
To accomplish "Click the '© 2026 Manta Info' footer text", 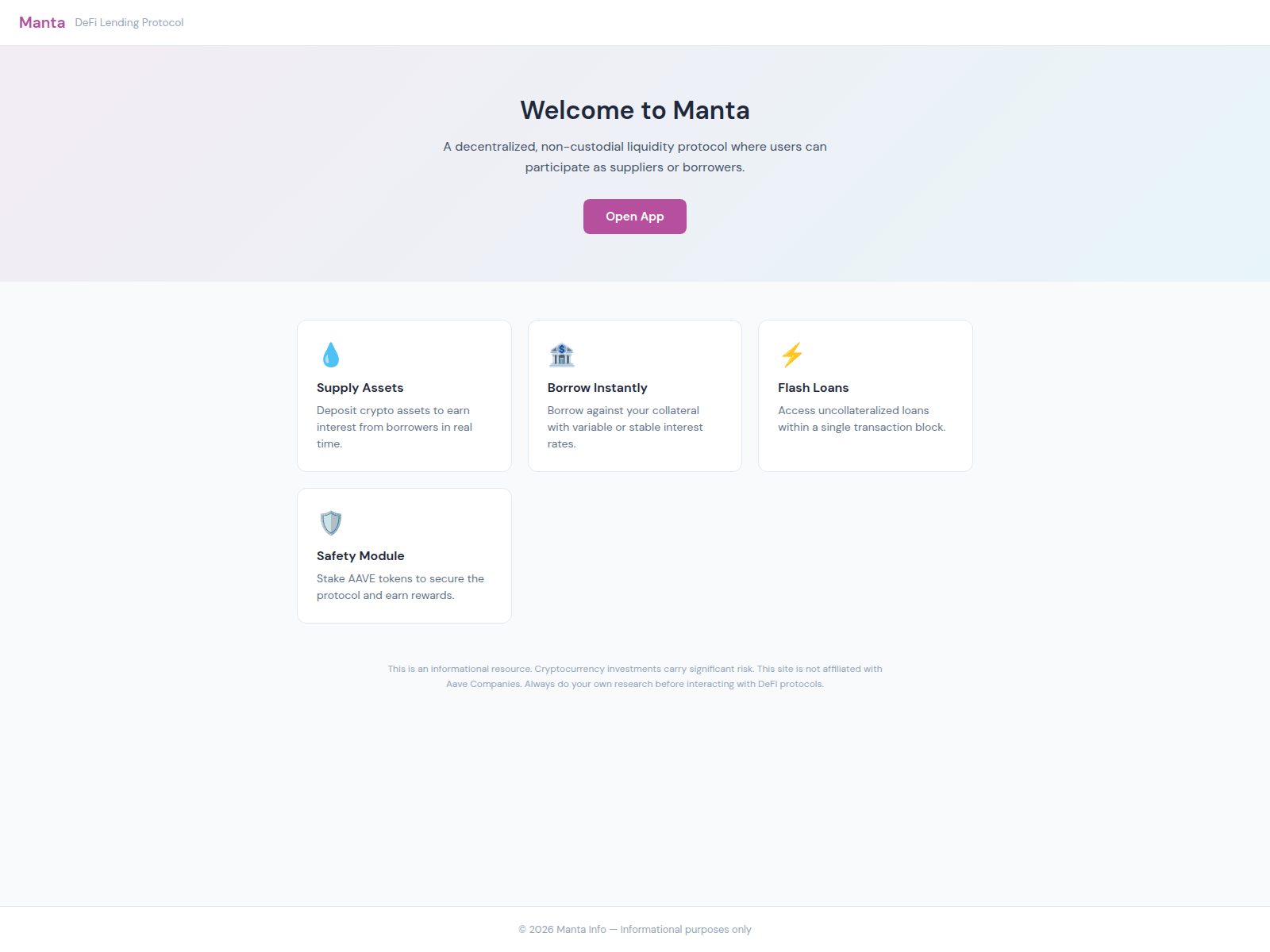I will point(635,929).
